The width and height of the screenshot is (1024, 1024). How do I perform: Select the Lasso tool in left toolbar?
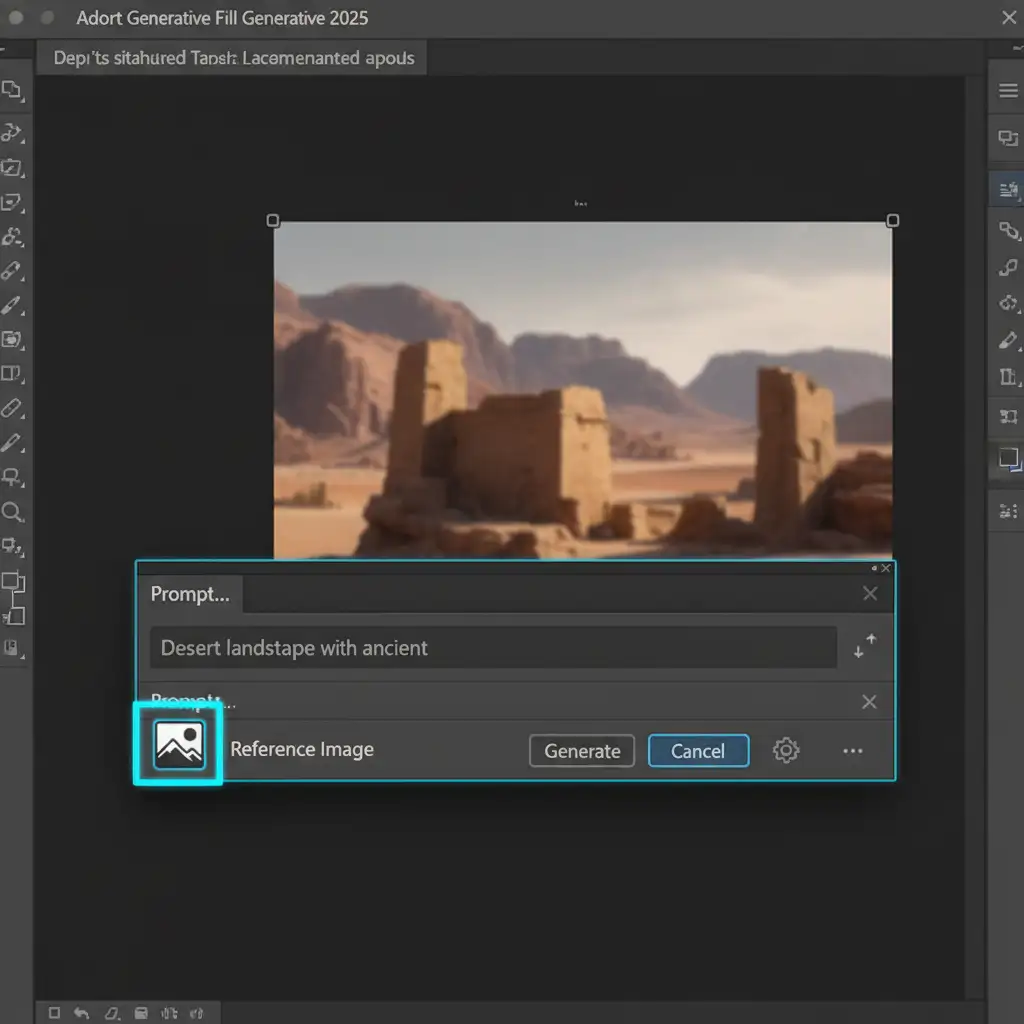12,131
